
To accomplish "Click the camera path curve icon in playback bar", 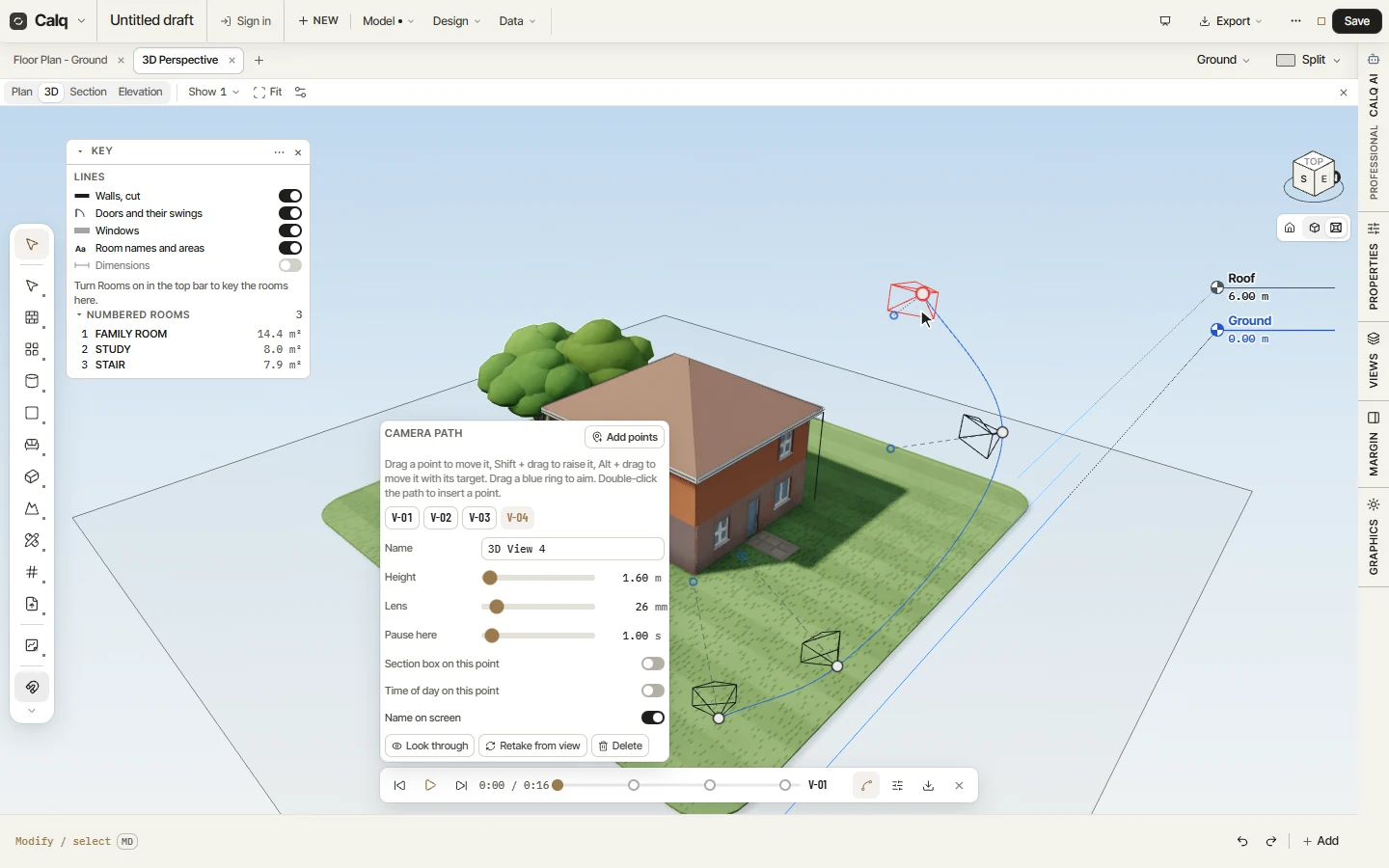I will point(866,786).
